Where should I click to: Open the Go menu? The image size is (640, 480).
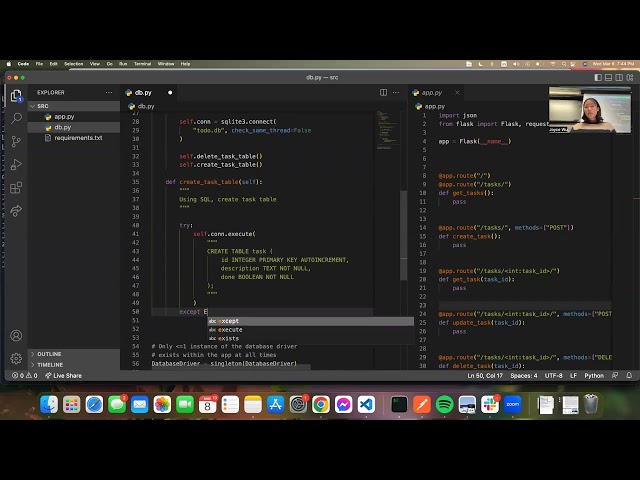pyautogui.click(x=109, y=64)
